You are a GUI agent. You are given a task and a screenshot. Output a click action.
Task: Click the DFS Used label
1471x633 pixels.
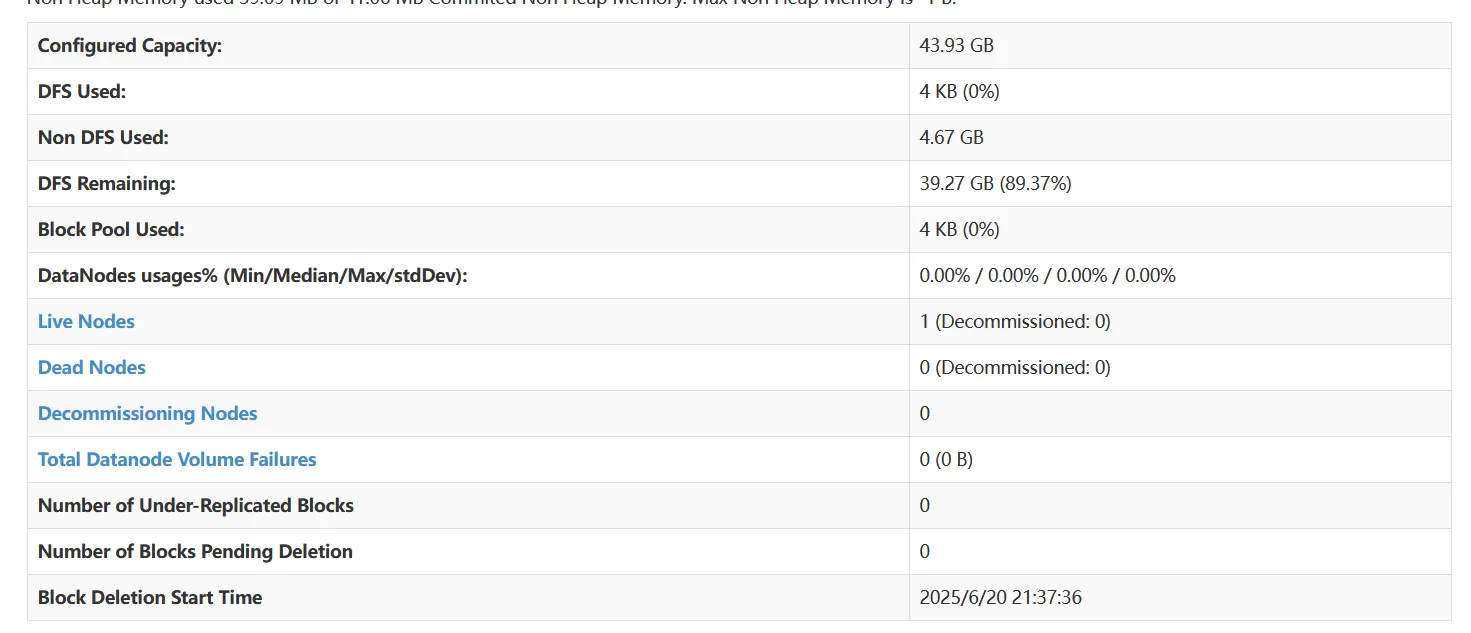click(x=82, y=91)
